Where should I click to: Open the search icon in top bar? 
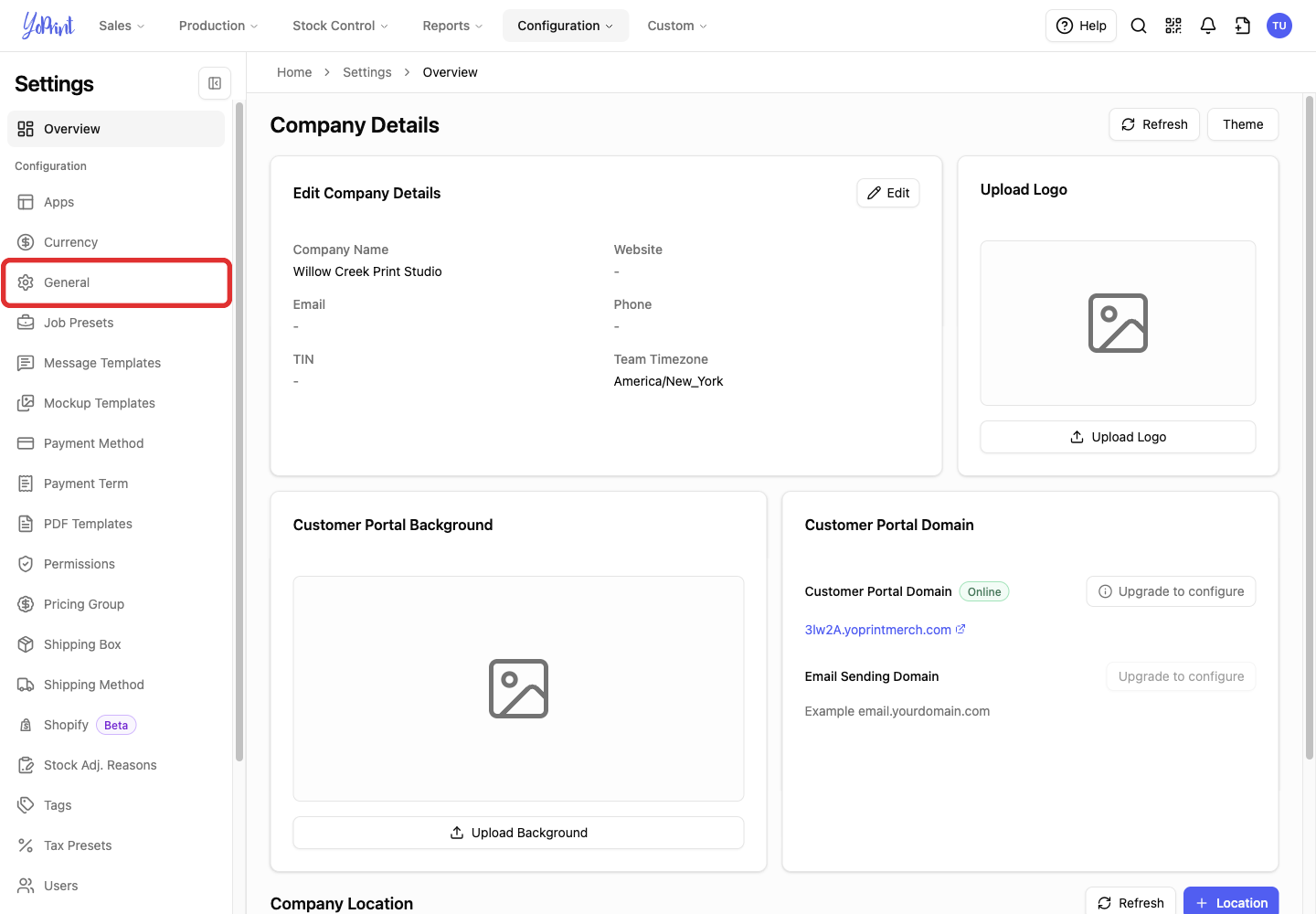pyautogui.click(x=1139, y=26)
